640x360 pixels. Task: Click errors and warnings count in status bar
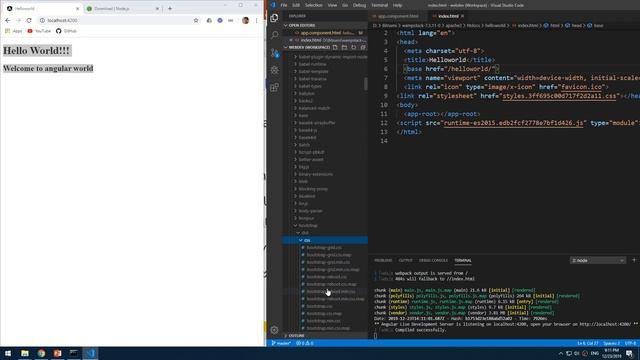tap(304, 343)
